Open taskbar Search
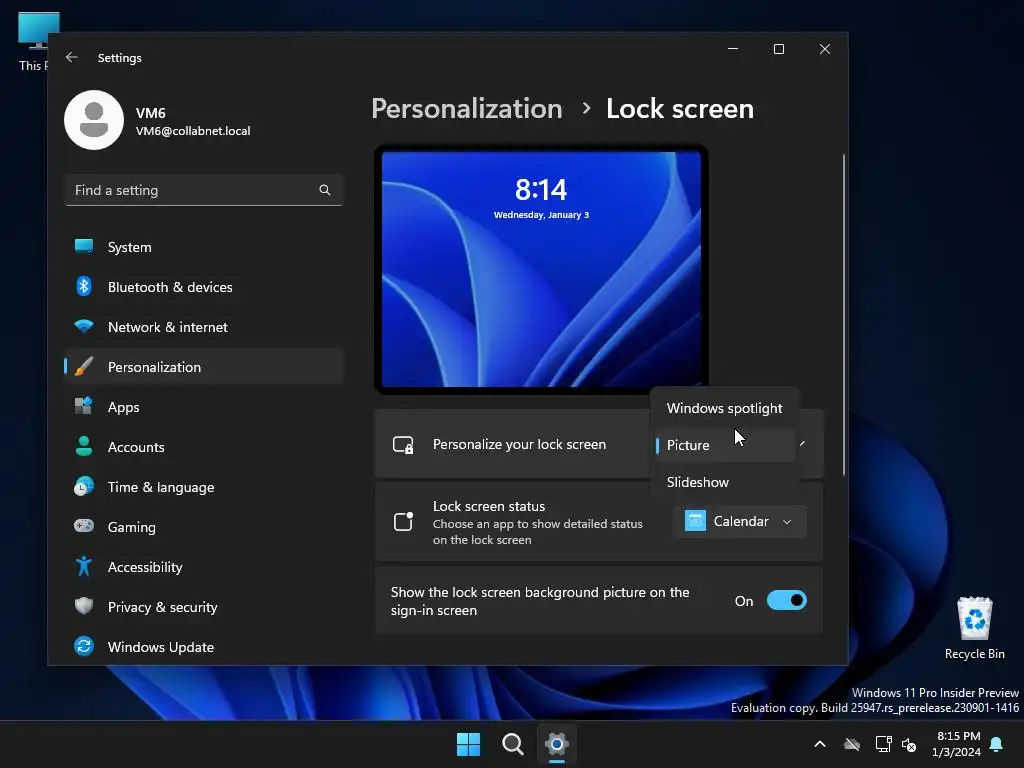Screen dimensions: 1024x768 pyautogui.click(x=513, y=744)
